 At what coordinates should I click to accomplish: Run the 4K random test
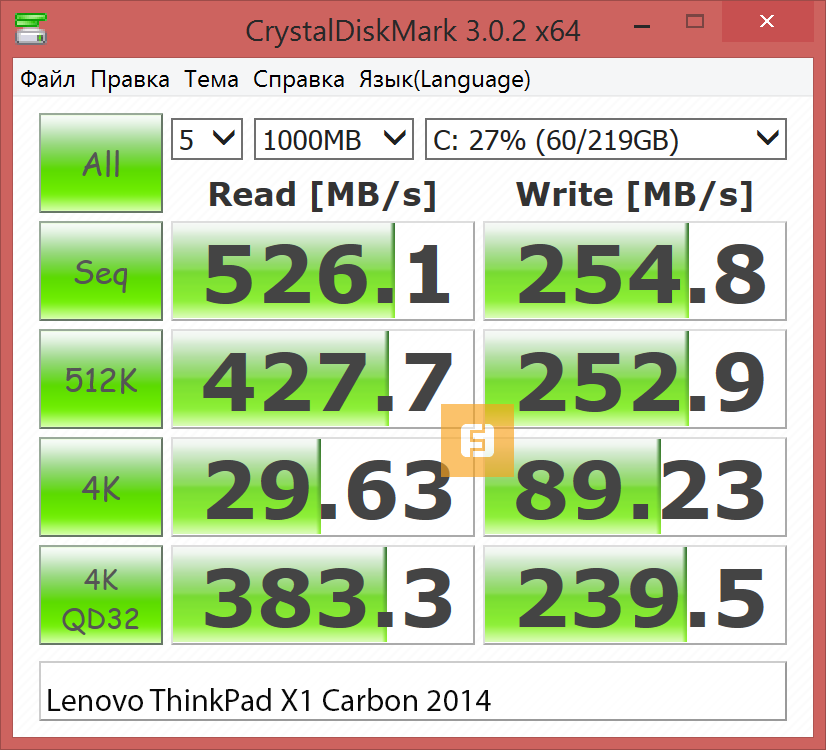pyautogui.click(x=101, y=488)
